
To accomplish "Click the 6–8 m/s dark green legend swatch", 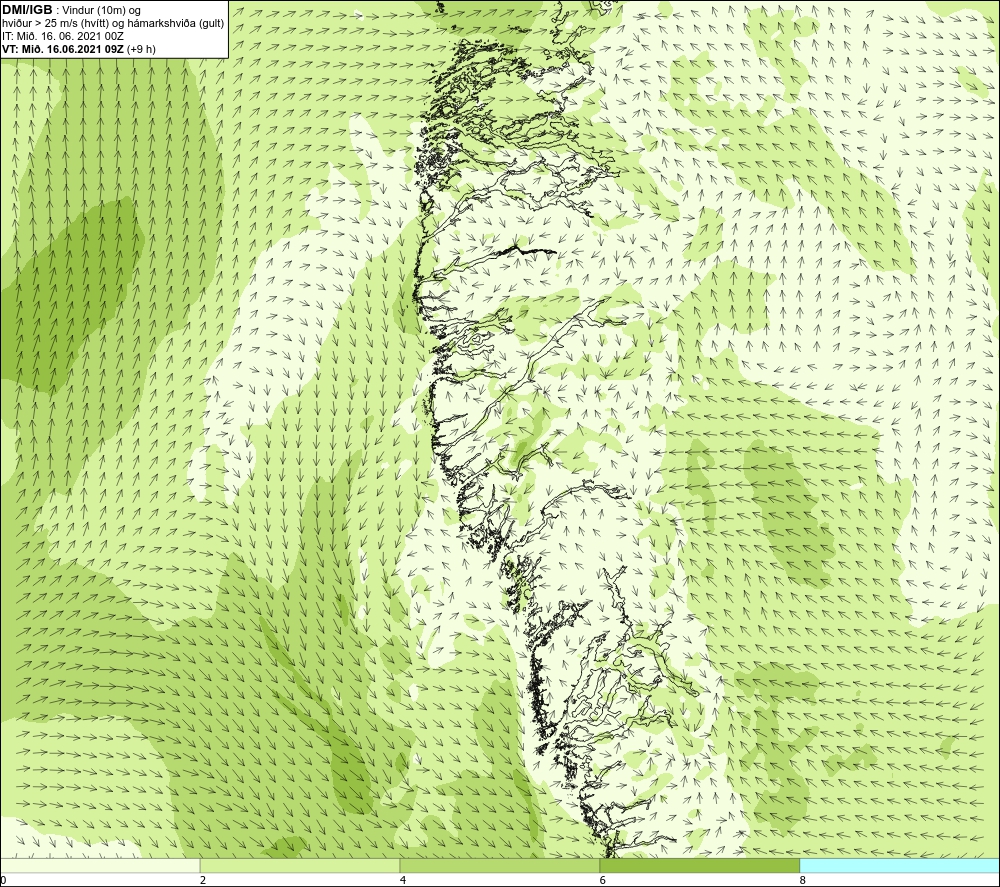I will pos(700,865).
